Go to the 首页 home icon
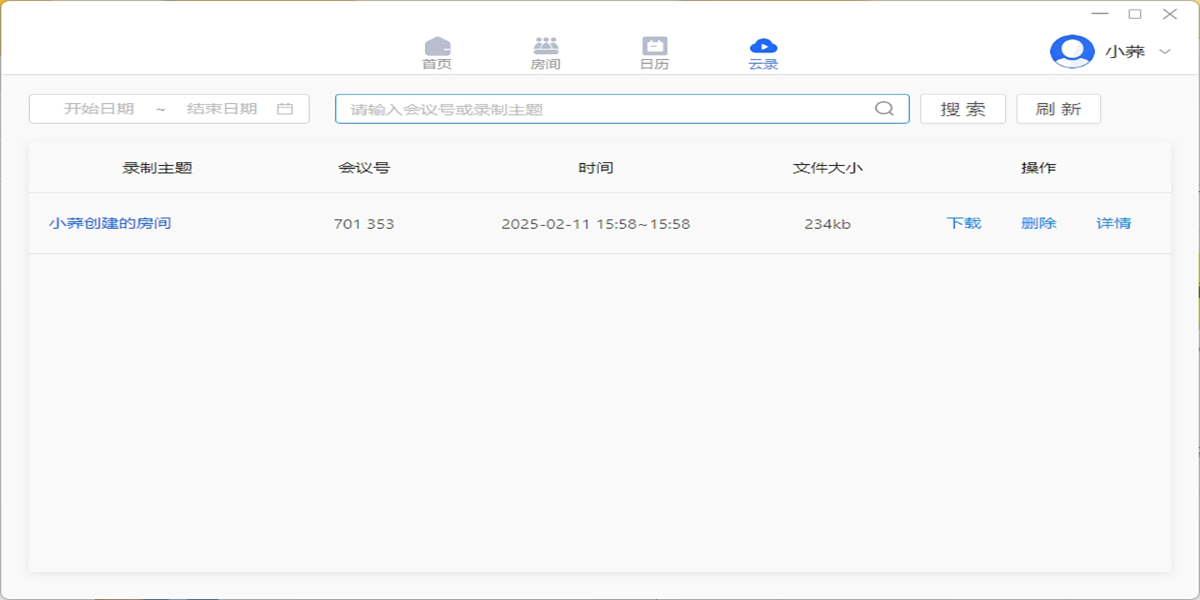 437,47
